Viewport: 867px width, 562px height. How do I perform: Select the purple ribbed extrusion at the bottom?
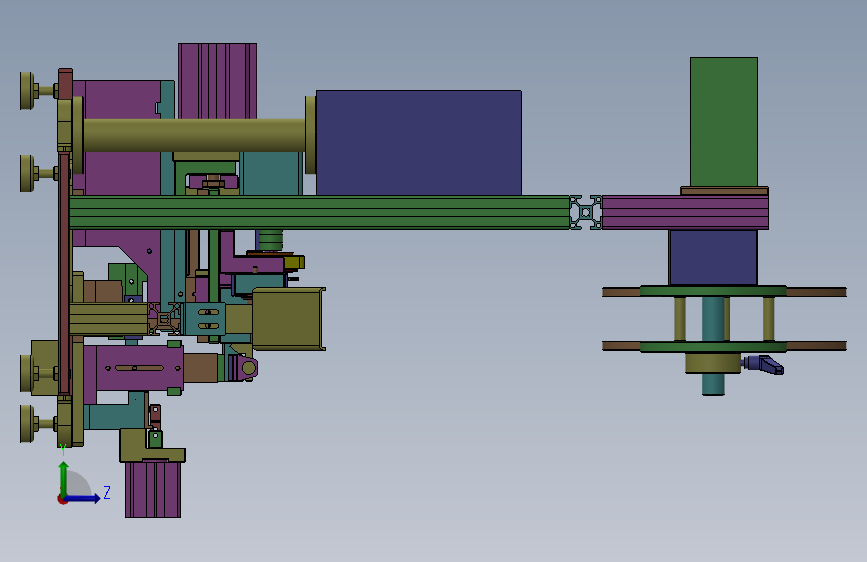coord(153,490)
